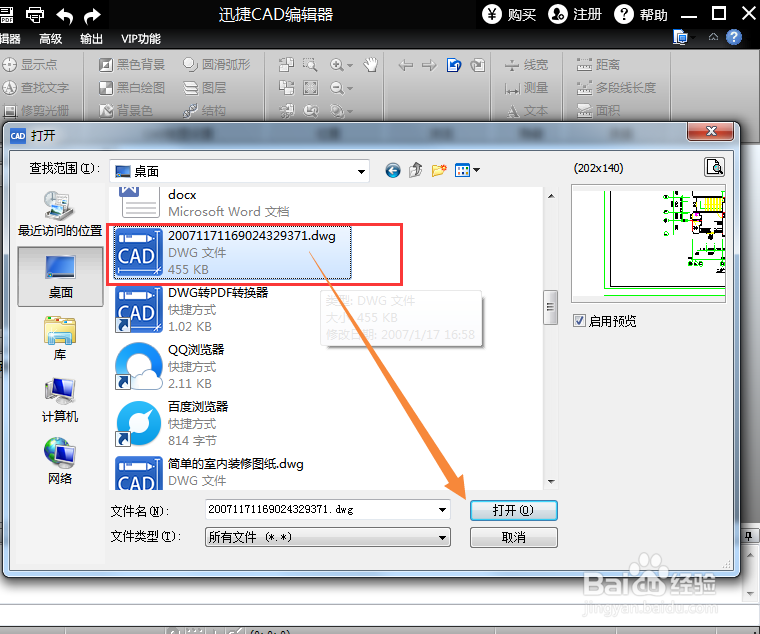Image resolution: width=760 pixels, height=634 pixels.
Task: Click the drawing preview thumbnail
Action: 649,243
